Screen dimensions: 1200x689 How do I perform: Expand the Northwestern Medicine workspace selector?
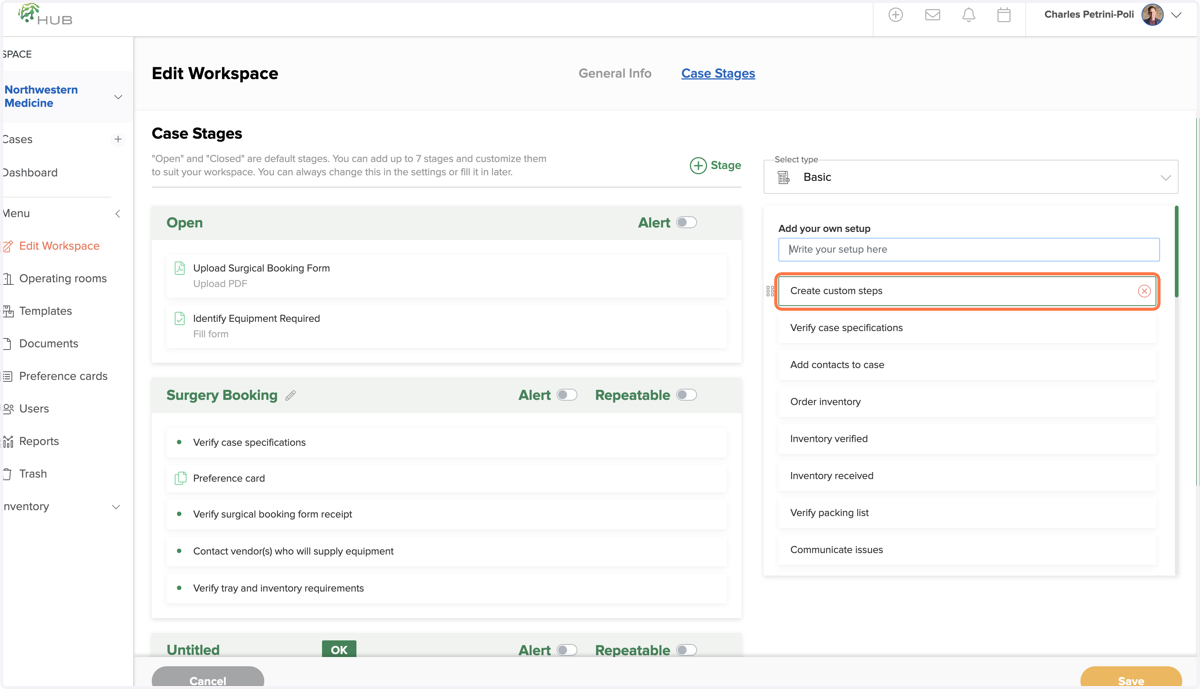point(118,97)
